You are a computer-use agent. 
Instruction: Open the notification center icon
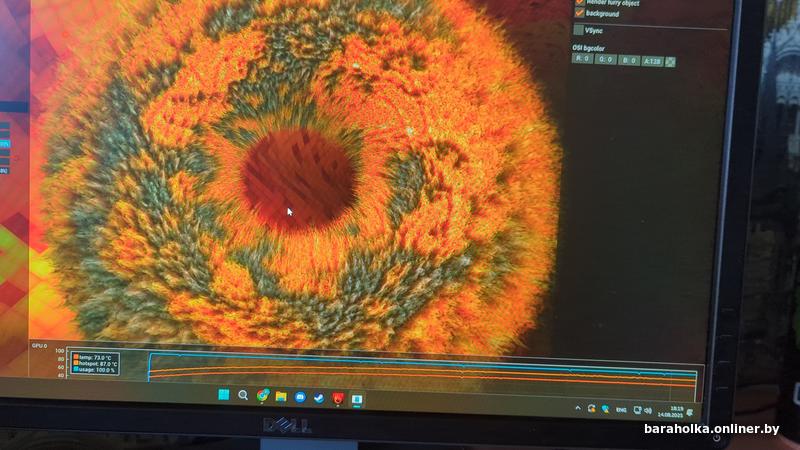pos(690,412)
